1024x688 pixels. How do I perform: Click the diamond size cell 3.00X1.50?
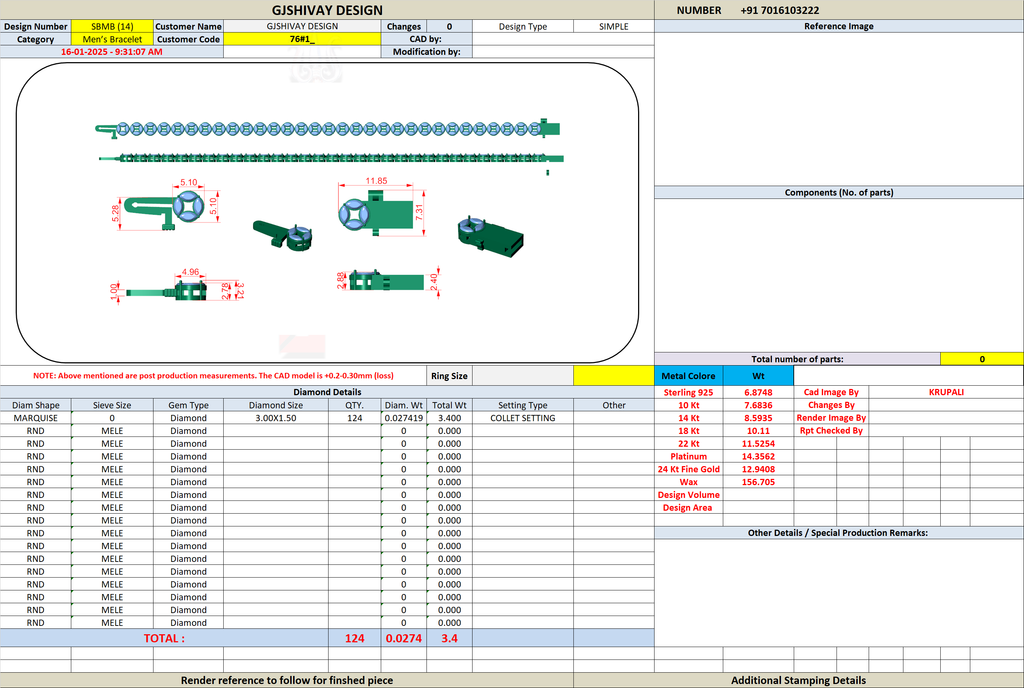coord(276,418)
